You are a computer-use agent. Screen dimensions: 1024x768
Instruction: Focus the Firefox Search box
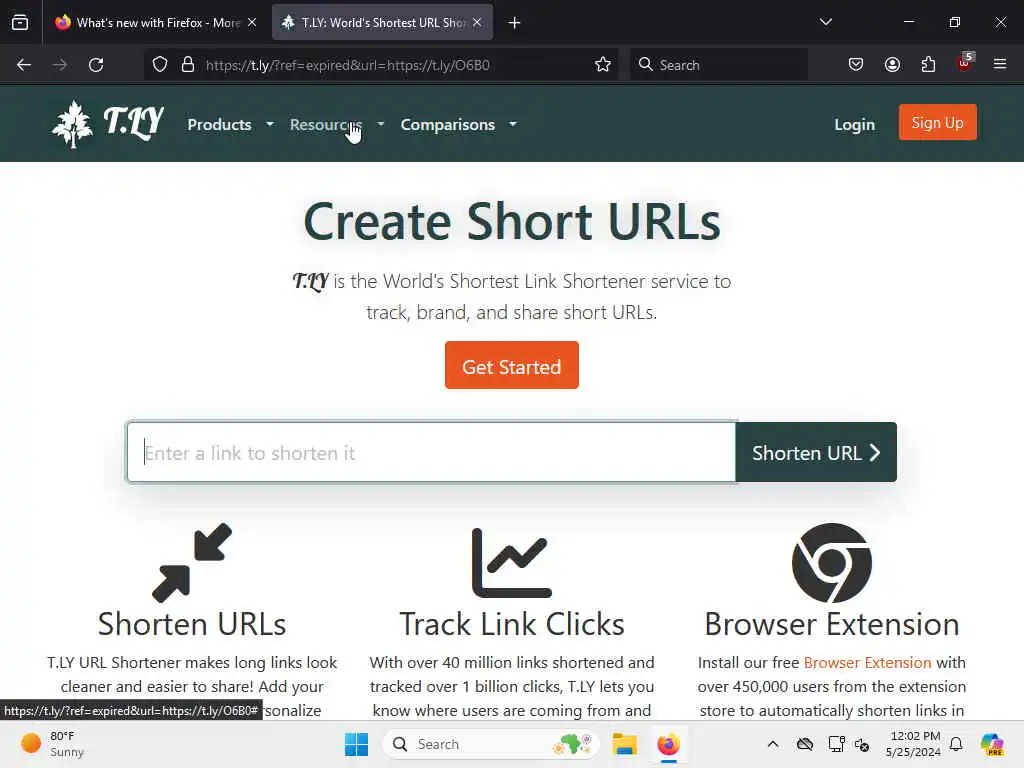click(718, 65)
